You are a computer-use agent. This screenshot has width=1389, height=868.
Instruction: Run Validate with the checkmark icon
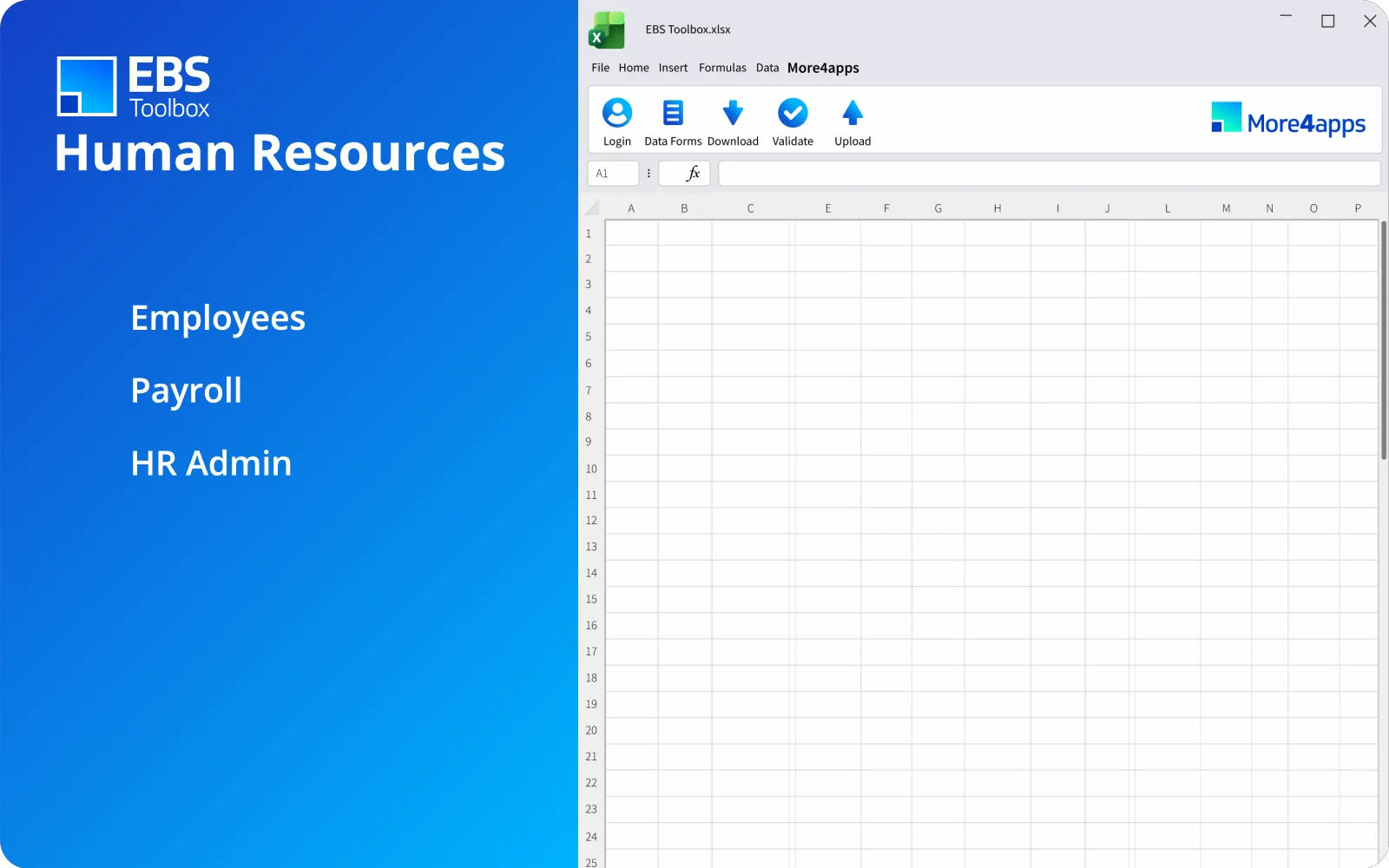click(x=793, y=113)
